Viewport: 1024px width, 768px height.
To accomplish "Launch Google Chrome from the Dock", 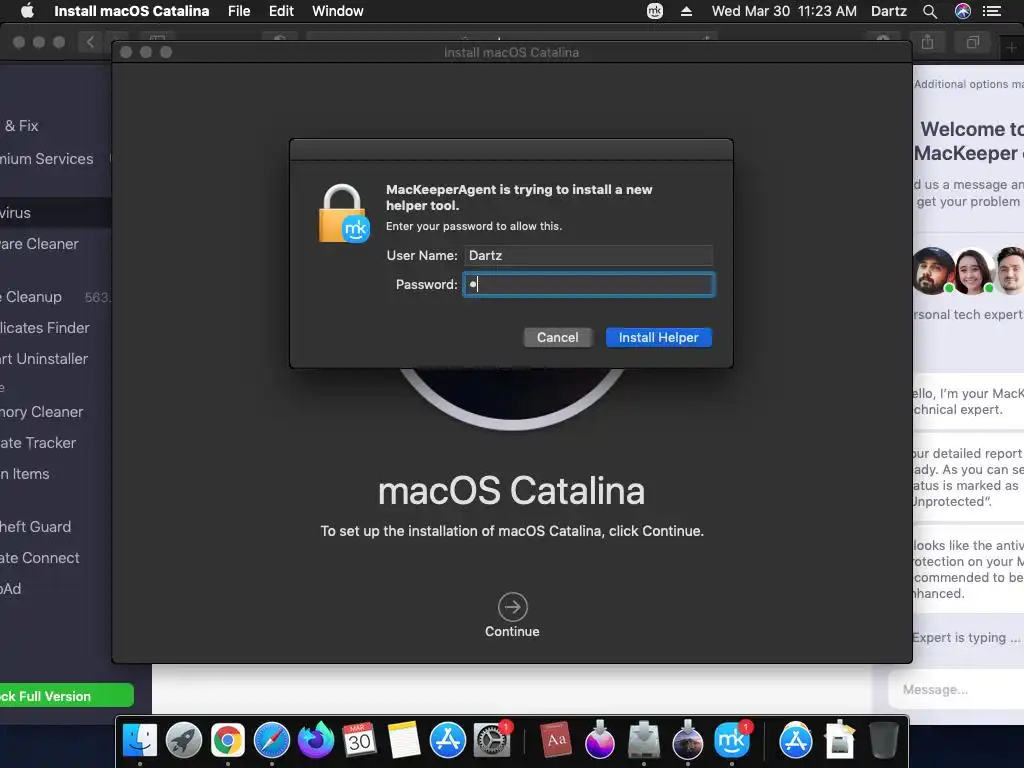I will 227,740.
